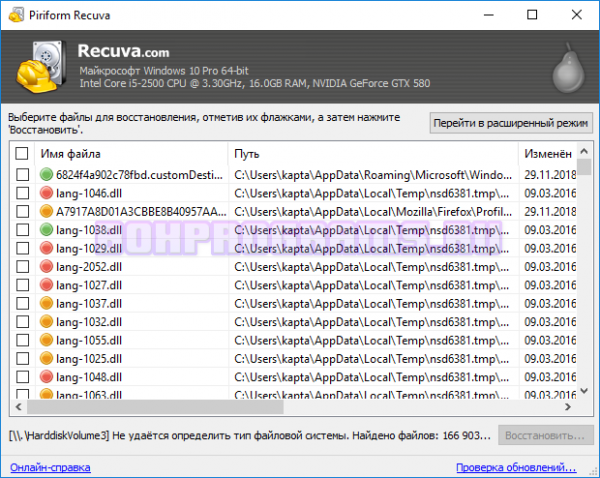
Task: Check the box for 6824f4a902c78fbd.customDesti file
Action: (23, 175)
